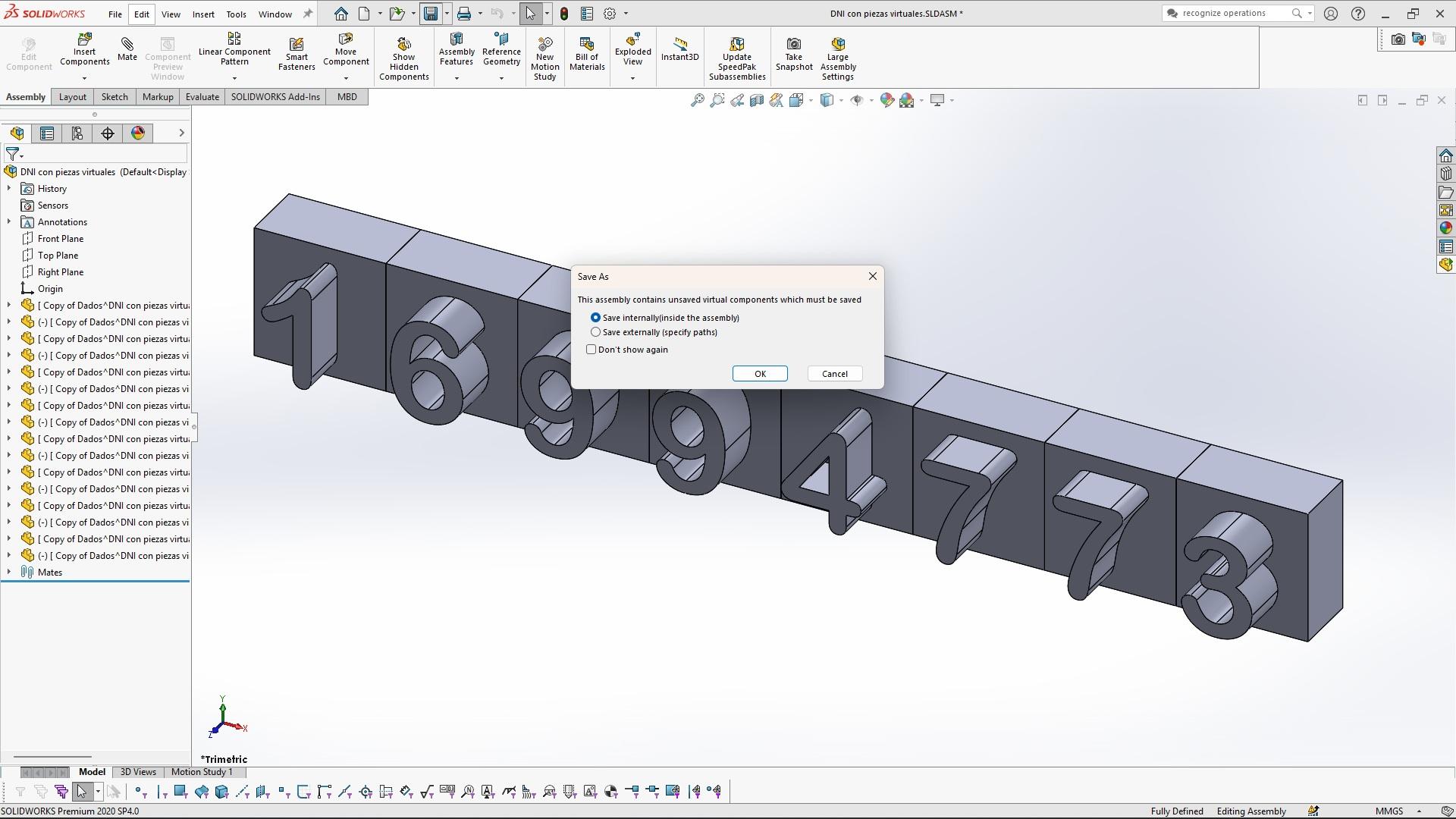The image size is (1456, 819).
Task: Open the ConfigurationManager tab icon
Action: 77,133
